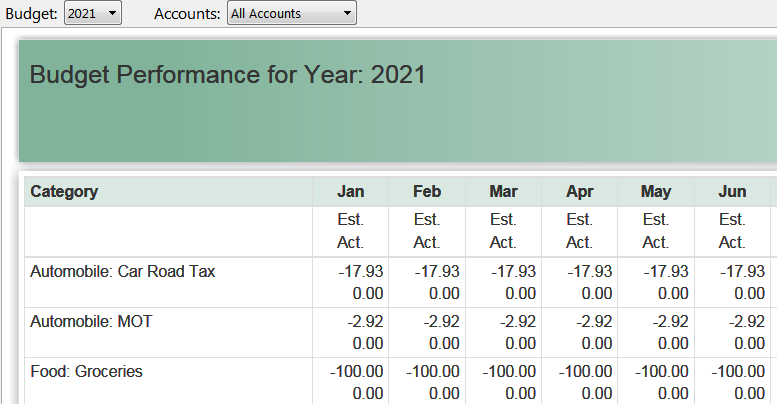Click the Mar column header
777x404 pixels.
pos(503,192)
